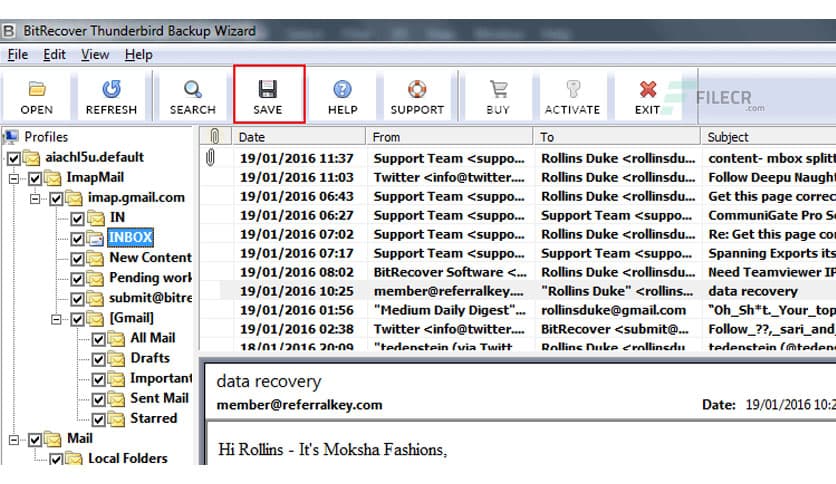
Task: Select the "Medium Daily Digest" email row
Action: click(x=518, y=310)
